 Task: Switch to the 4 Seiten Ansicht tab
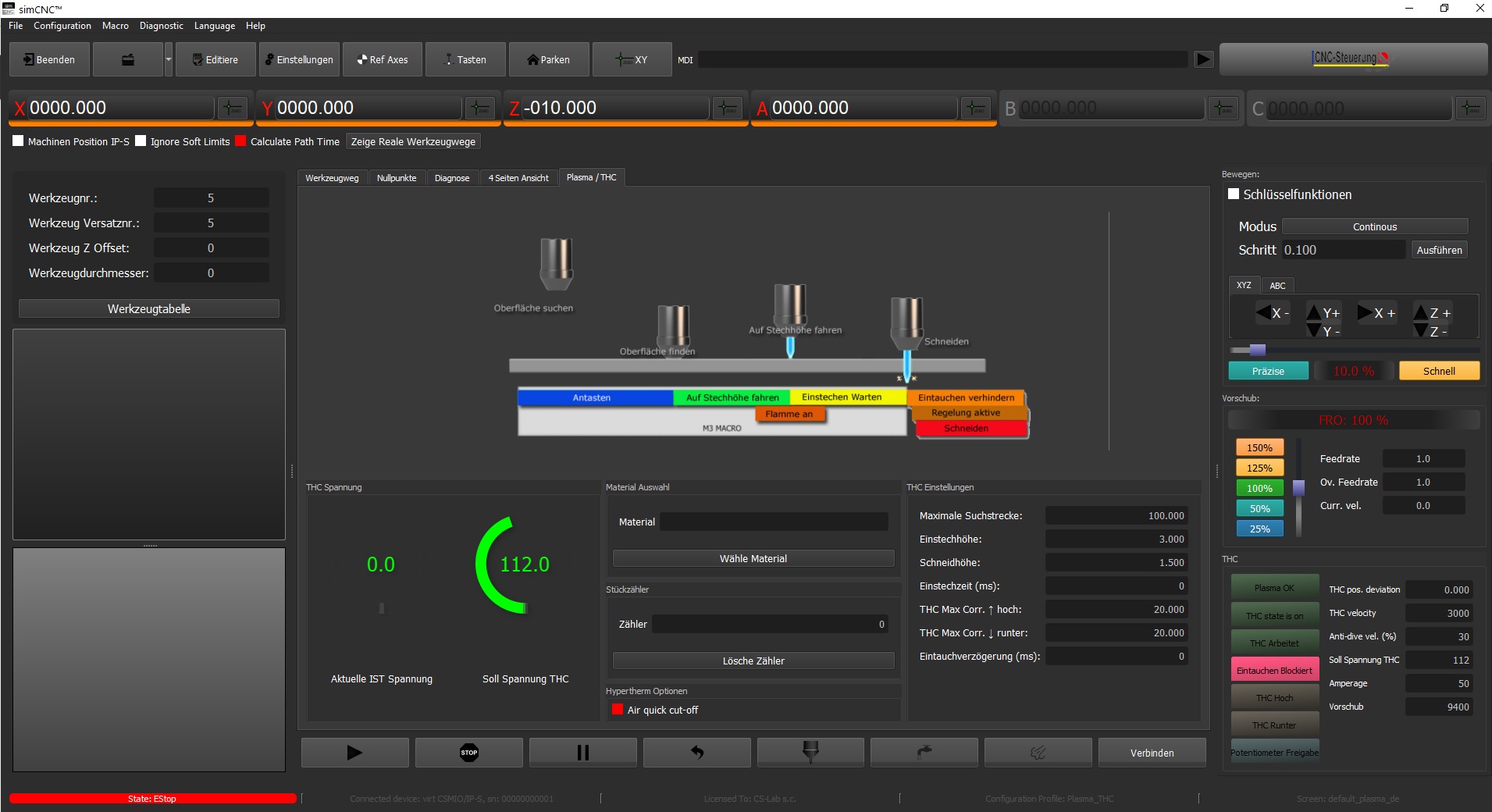click(x=518, y=177)
